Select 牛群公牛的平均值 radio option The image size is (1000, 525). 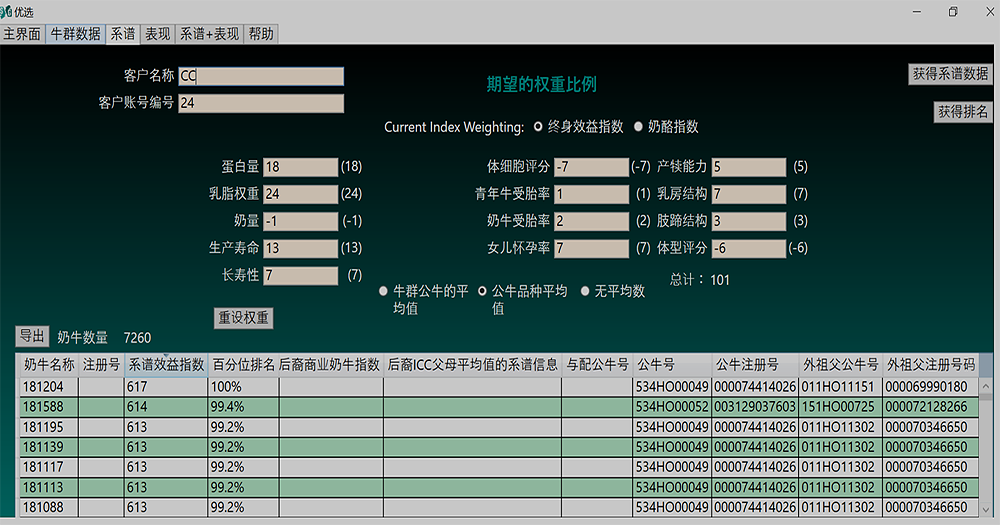click(x=383, y=291)
